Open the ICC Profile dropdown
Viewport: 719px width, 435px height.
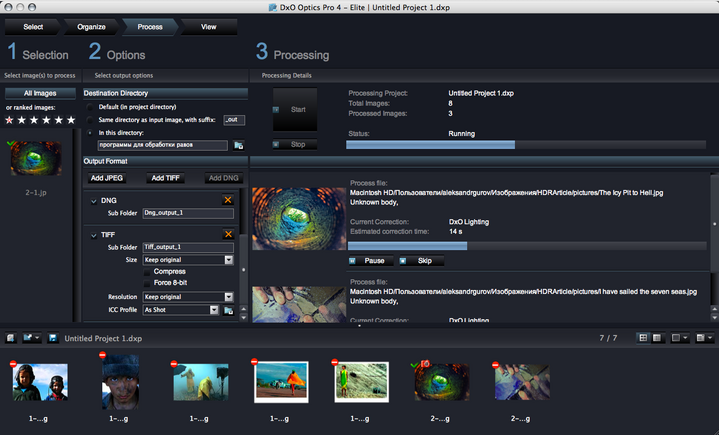[214, 310]
